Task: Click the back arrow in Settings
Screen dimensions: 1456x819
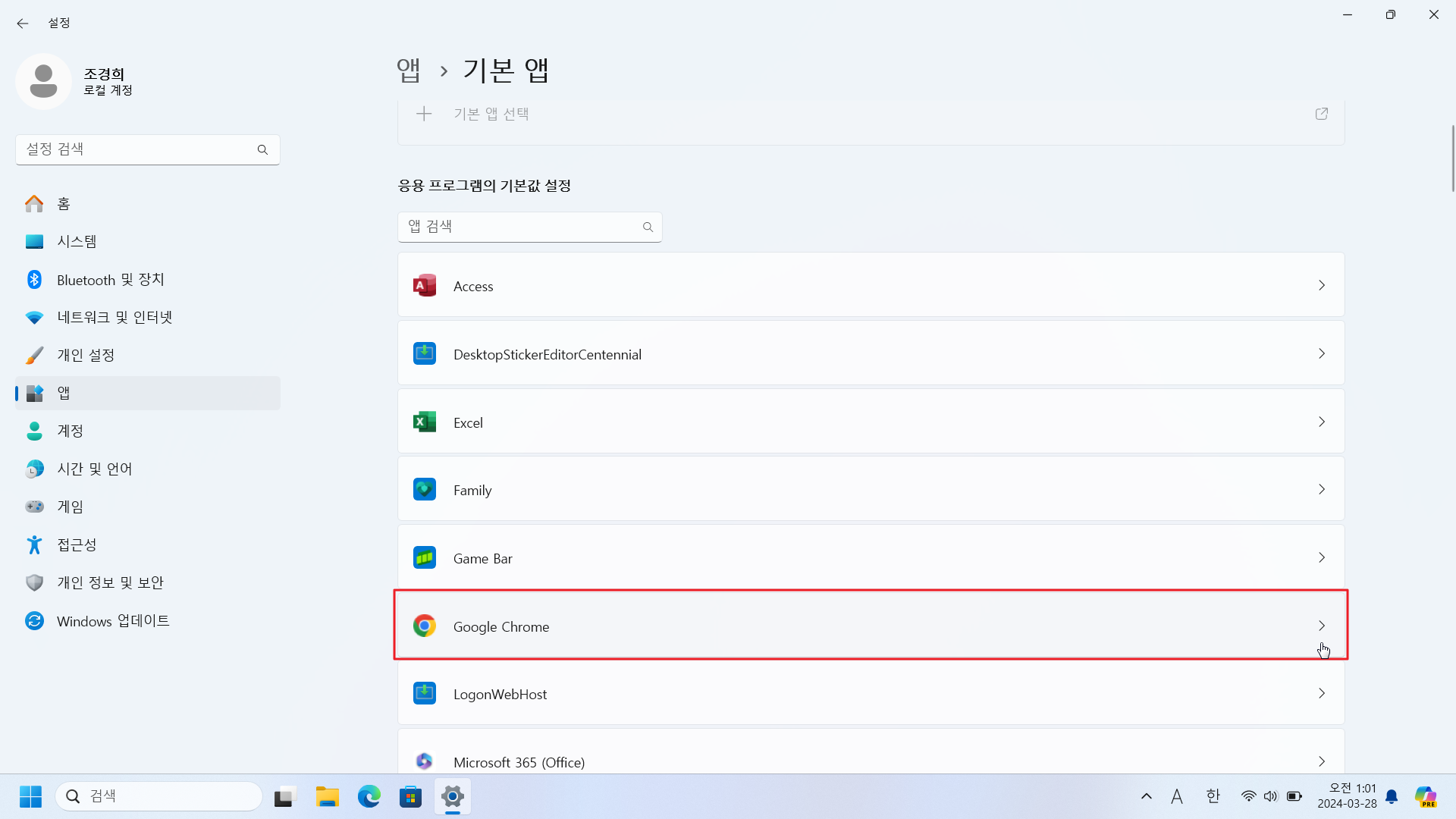Action: coord(23,24)
